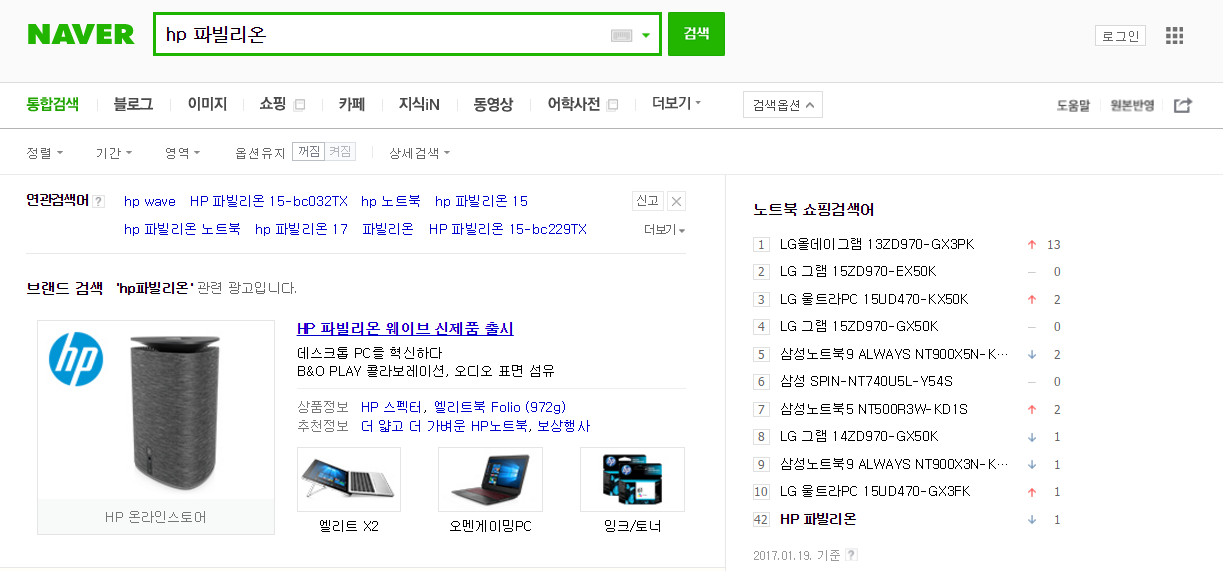The width and height of the screenshot is (1223, 571).
Task: Set 옵션유지 toggle to 켜짐
Action: (x=340, y=152)
